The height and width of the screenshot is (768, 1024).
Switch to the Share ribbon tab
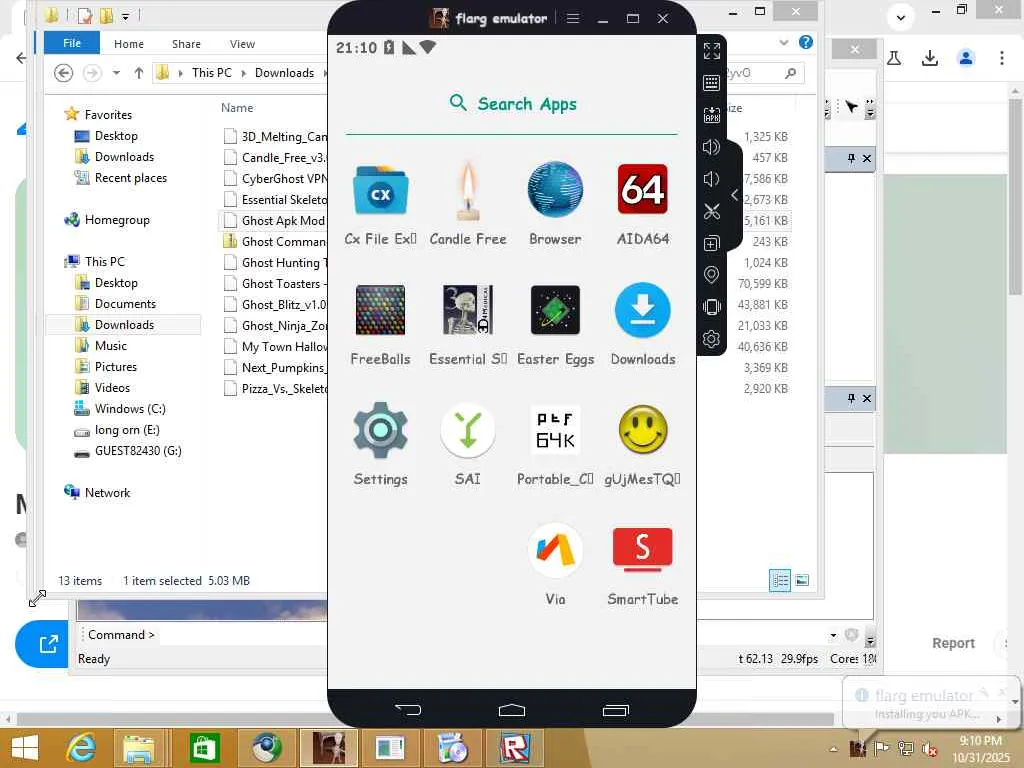point(186,44)
